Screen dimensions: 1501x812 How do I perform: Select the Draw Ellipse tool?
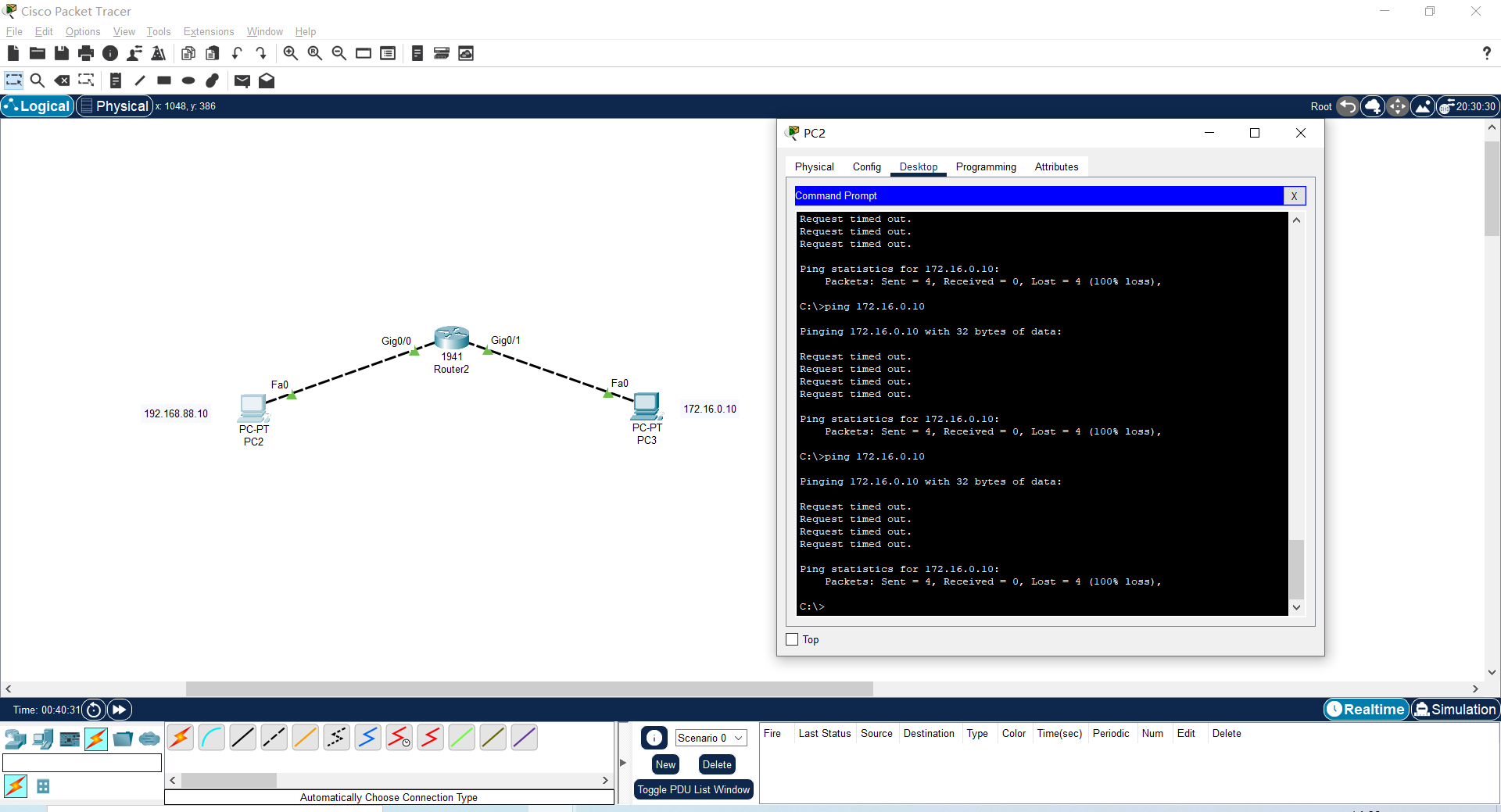188,80
